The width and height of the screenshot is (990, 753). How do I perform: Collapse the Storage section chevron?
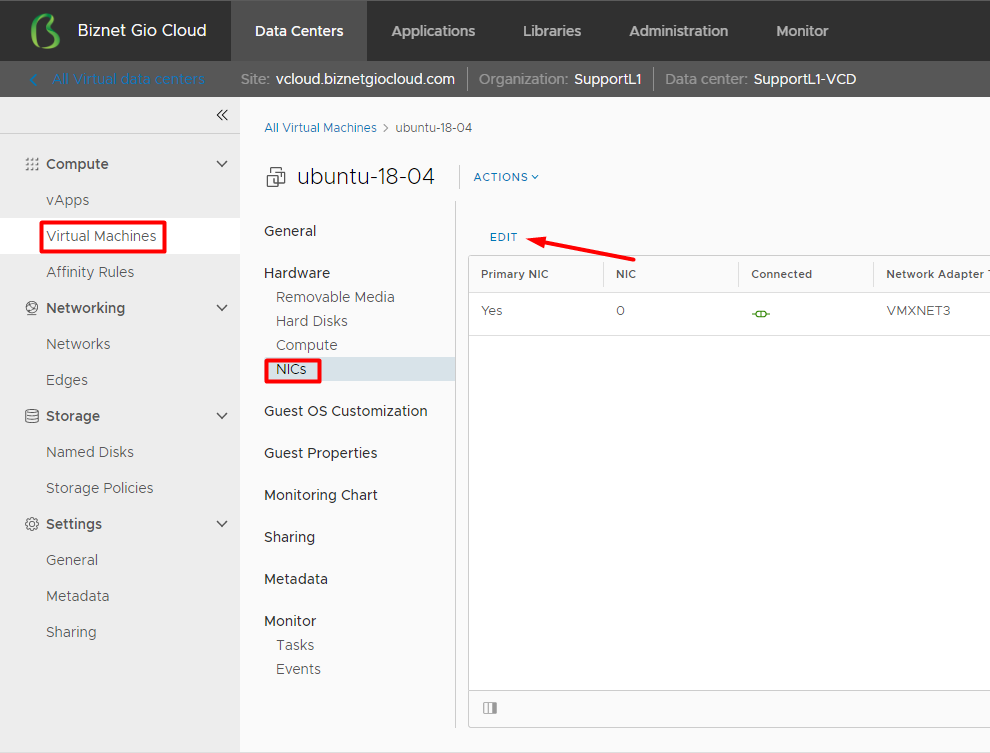click(222, 416)
